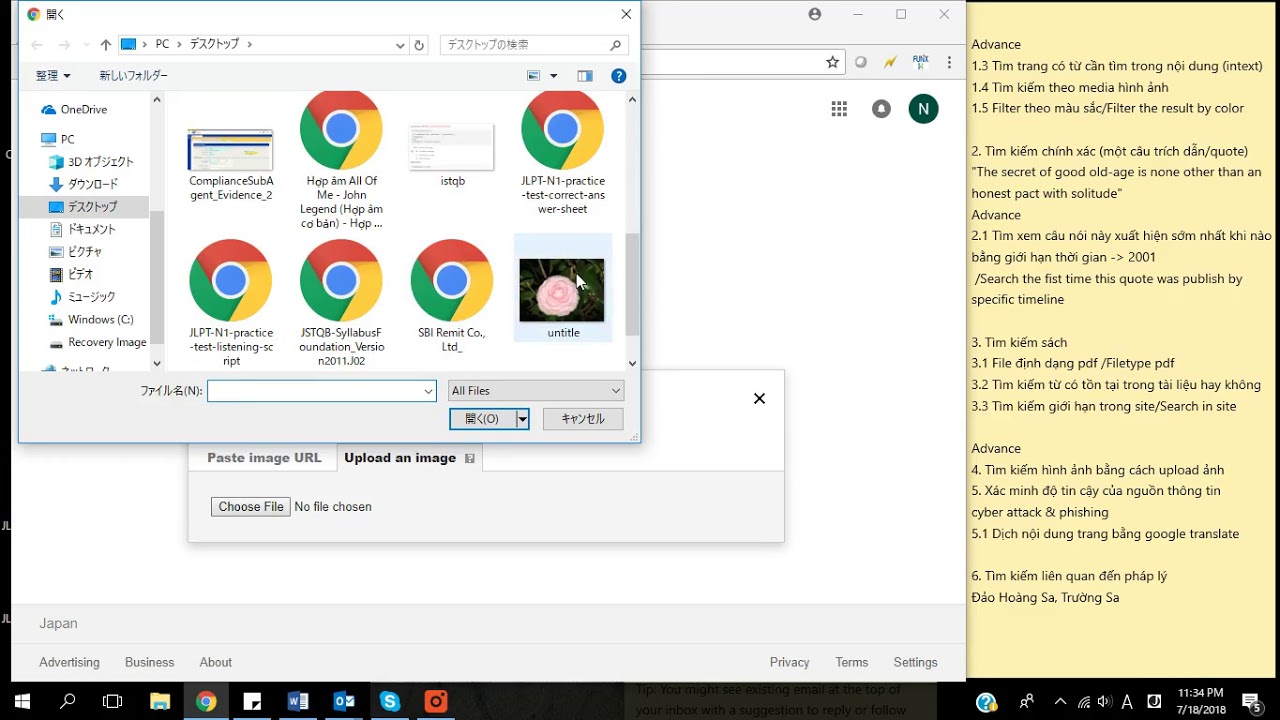Open Chrome profile icon in title bar

pos(815,14)
